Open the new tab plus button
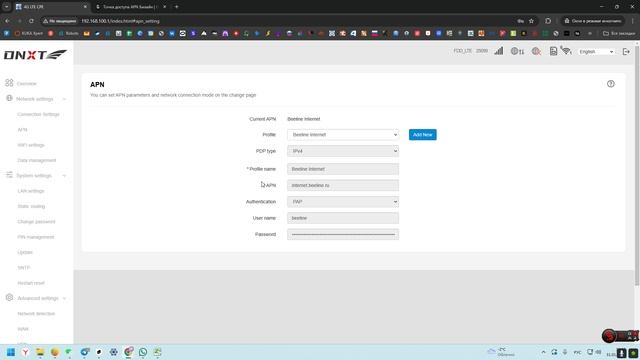This screenshot has width=640, height=360. pos(176,7)
